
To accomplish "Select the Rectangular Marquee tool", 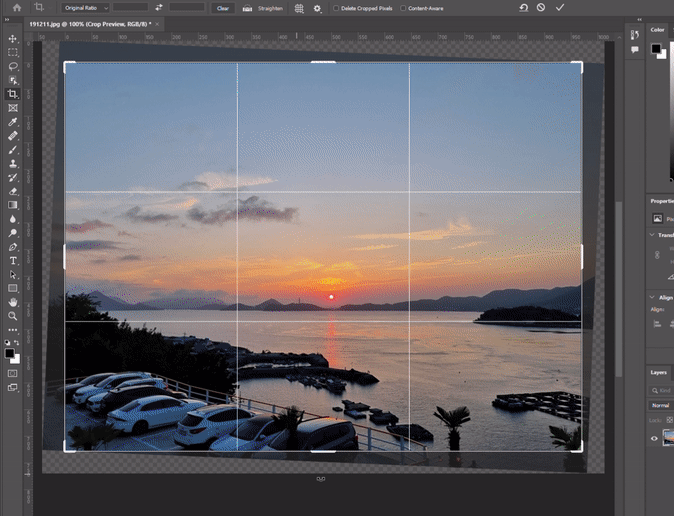I will (x=12, y=52).
